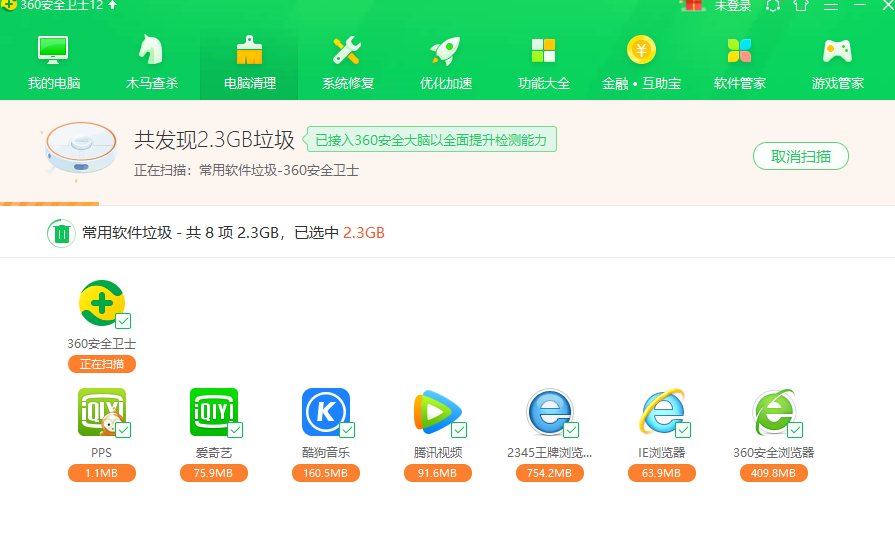Click the upgrade arrow beside 360安全卫士12
The height and width of the screenshot is (559, 895).
tap(112, 5)
